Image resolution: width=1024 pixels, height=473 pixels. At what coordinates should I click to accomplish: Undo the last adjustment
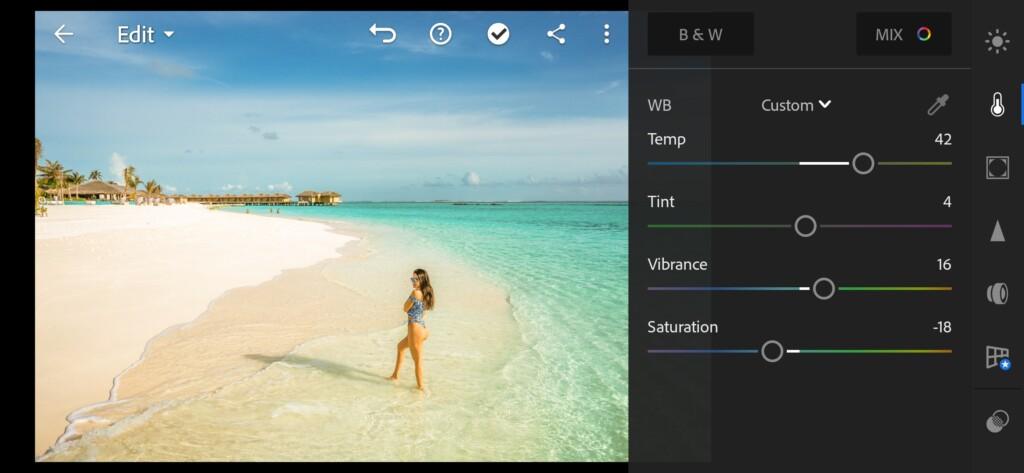382,34
